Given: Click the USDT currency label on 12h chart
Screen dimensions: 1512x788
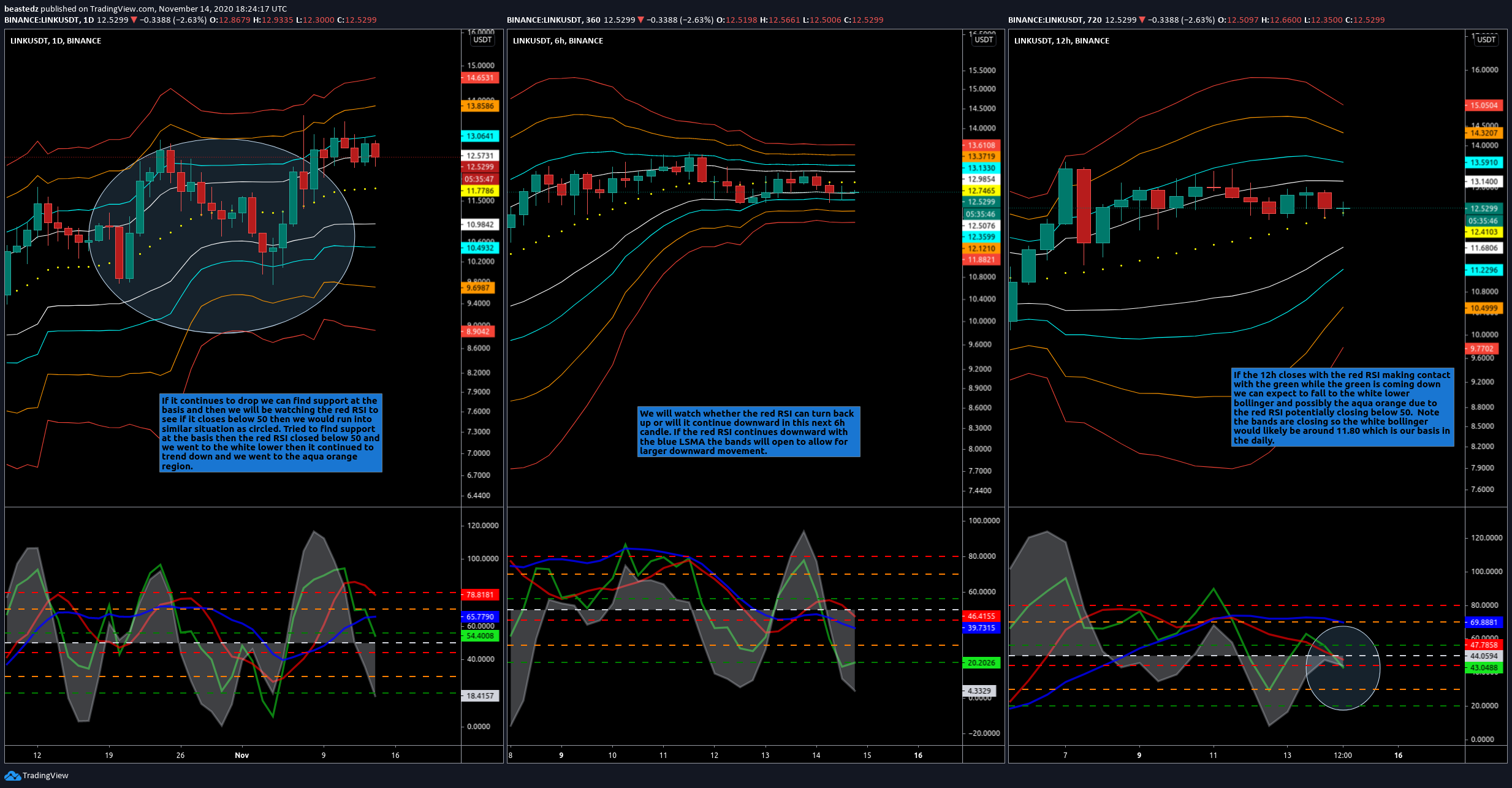Looking at the screenshot, I should pyautogui.click(x=1486, y=40).
